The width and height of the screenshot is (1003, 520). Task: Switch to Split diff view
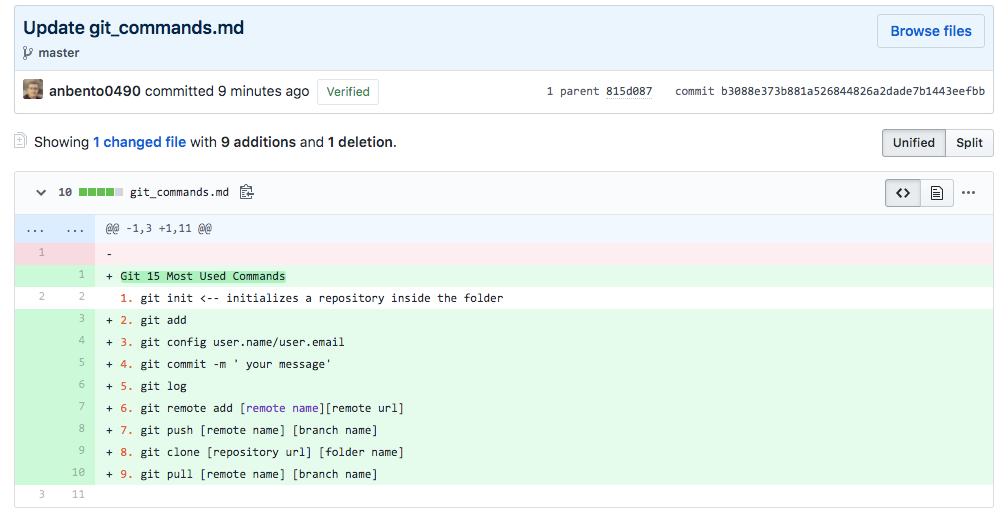tap(969, 143)
